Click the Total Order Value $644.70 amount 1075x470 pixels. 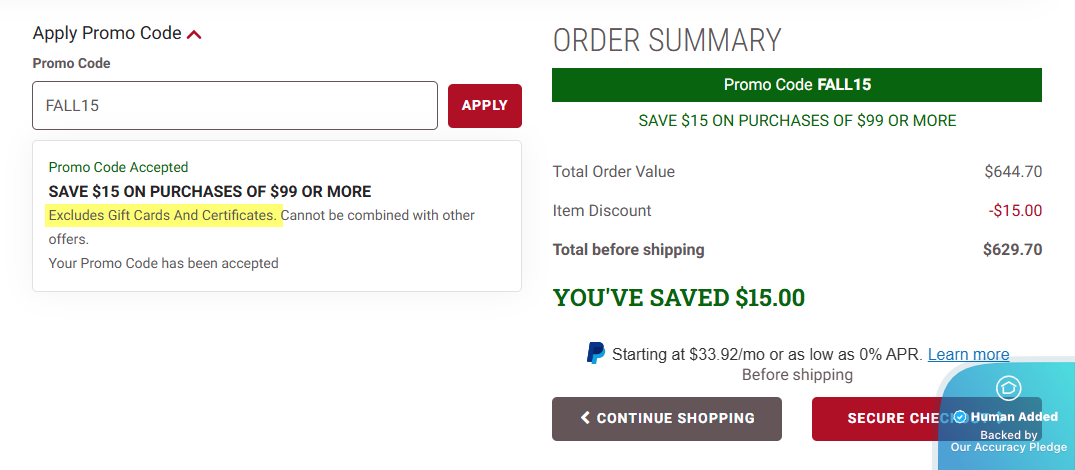pyautogui.click(x=1013, y=172)
